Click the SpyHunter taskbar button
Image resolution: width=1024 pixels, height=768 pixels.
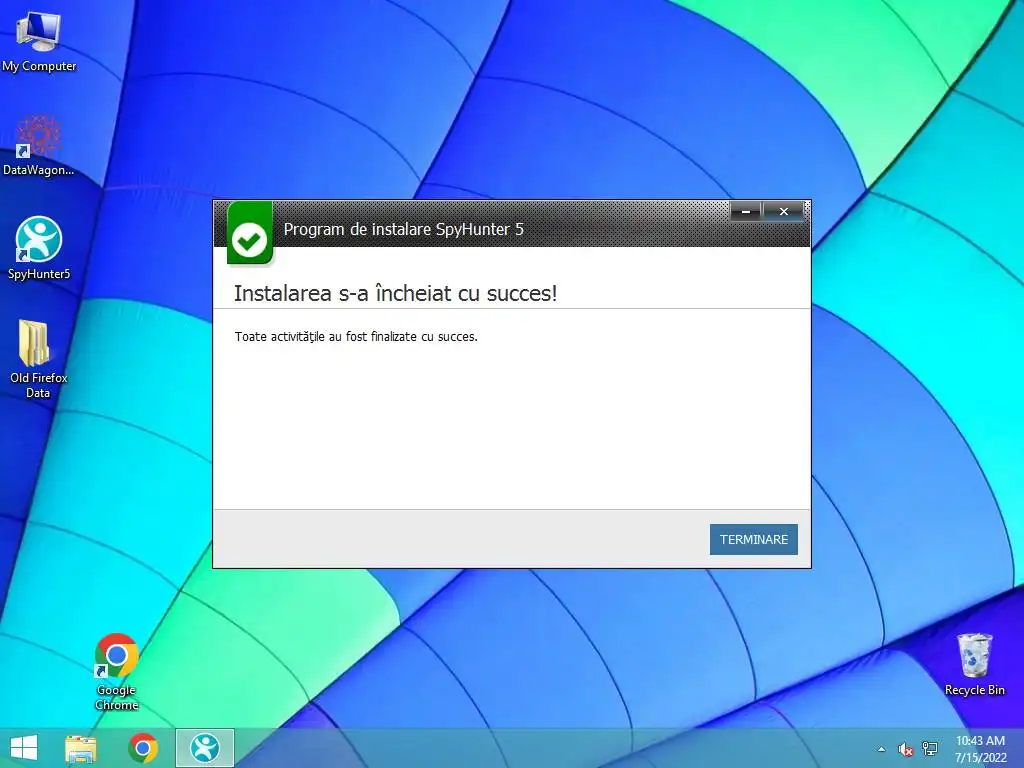click(x=204, y=748)
